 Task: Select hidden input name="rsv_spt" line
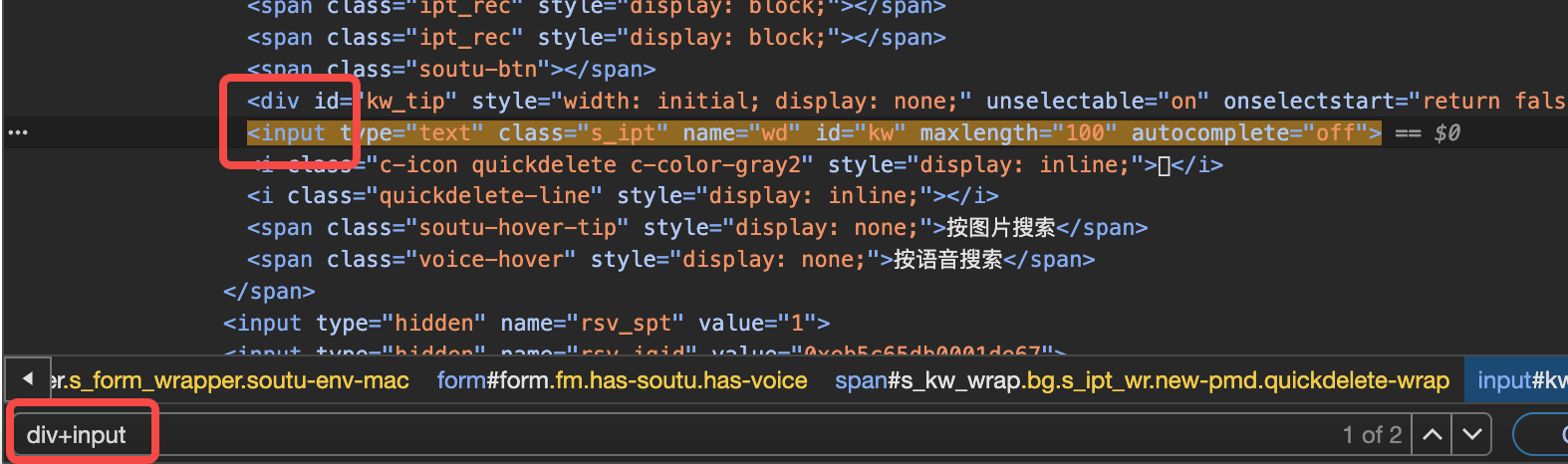[x=526, y=323]
